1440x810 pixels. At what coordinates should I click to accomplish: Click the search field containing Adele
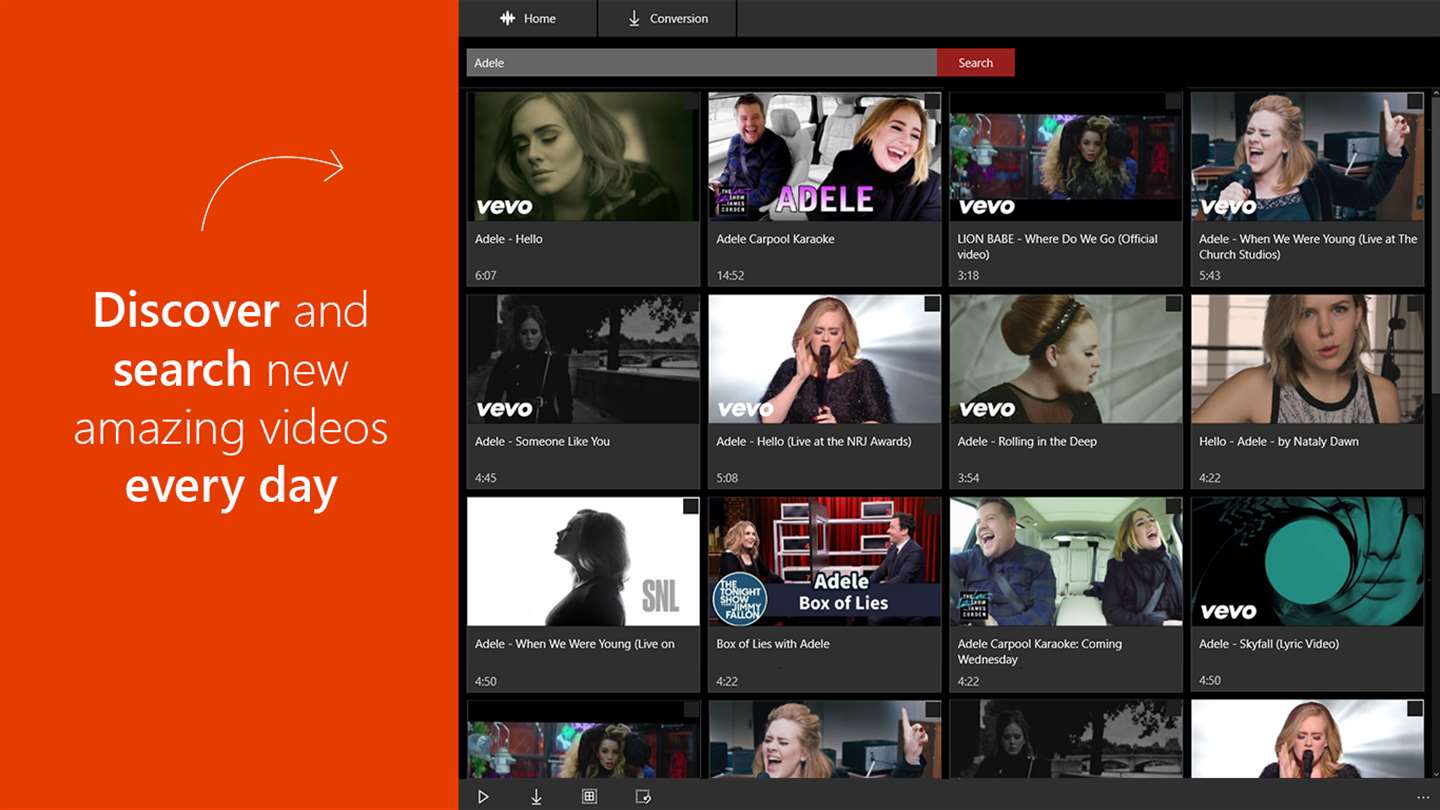[x=701, y=63]
